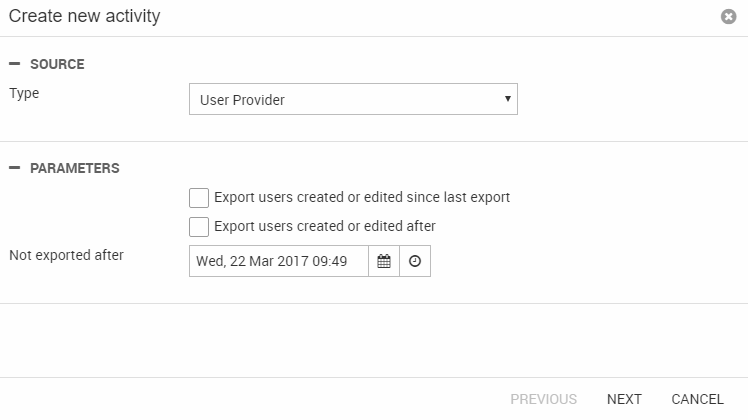Screen dimensions: 748x420
Task: Click the Create new activity title
Action: click(84, 17)
